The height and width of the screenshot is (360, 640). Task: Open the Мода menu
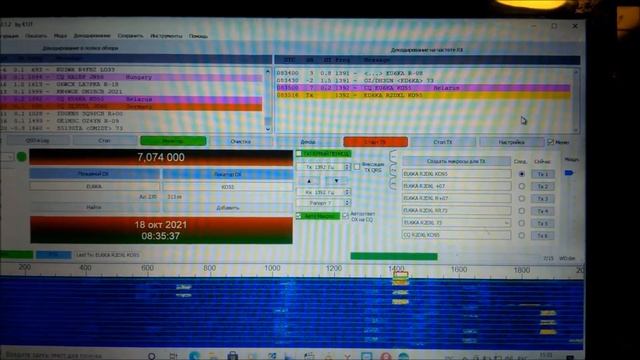pyautogui.click(x=60, y=36)
